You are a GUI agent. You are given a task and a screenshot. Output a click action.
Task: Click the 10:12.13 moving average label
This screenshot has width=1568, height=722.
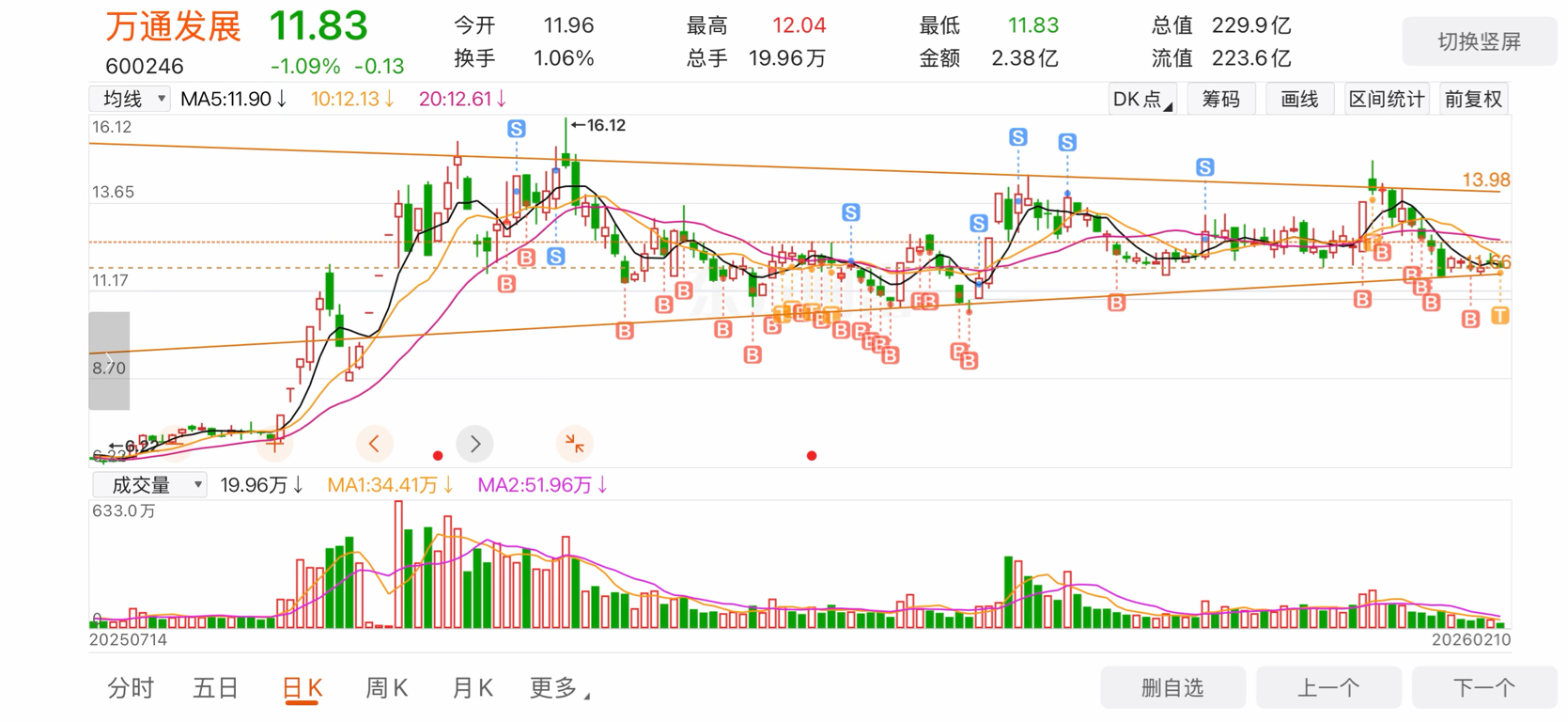pos(352,99)
